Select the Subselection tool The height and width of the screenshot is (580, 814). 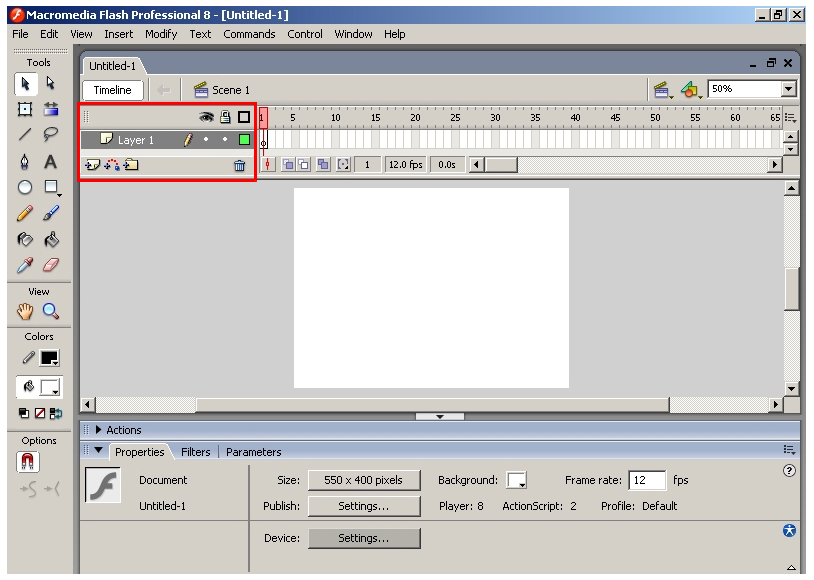pos(50,83)
